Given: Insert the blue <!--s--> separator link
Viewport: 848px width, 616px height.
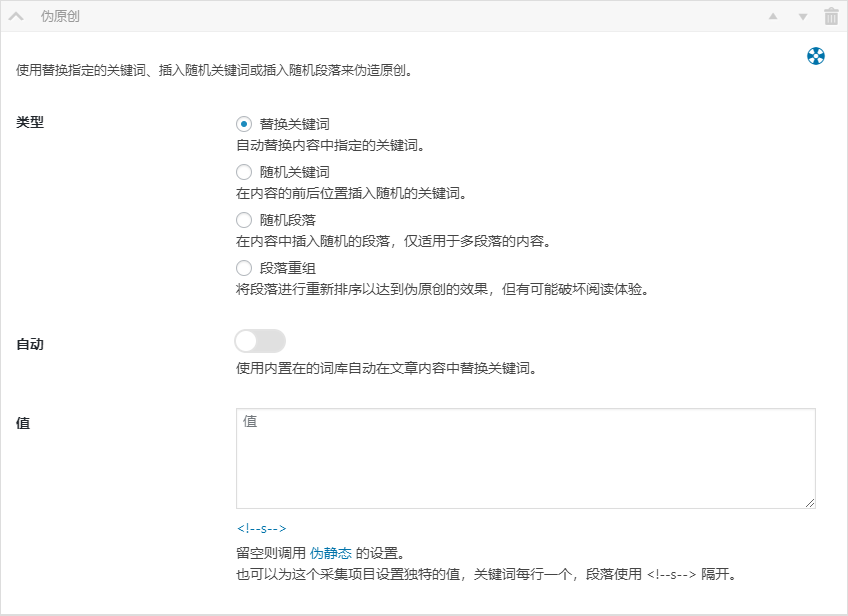Looking at the screenshot, I should (x=262, y=528).
